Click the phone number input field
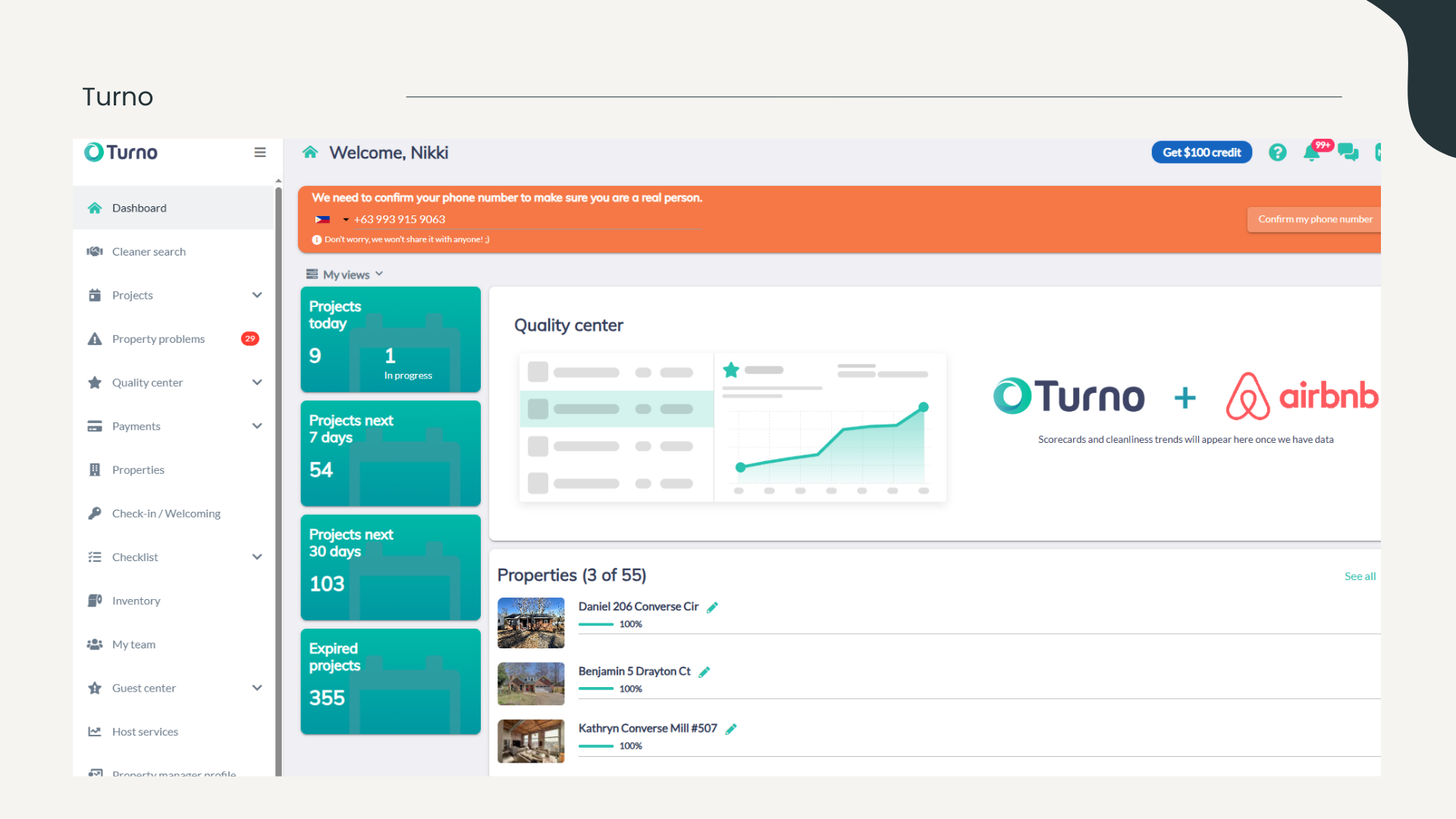The height and width of the screenshot is (819, 1456). (526, 220)
